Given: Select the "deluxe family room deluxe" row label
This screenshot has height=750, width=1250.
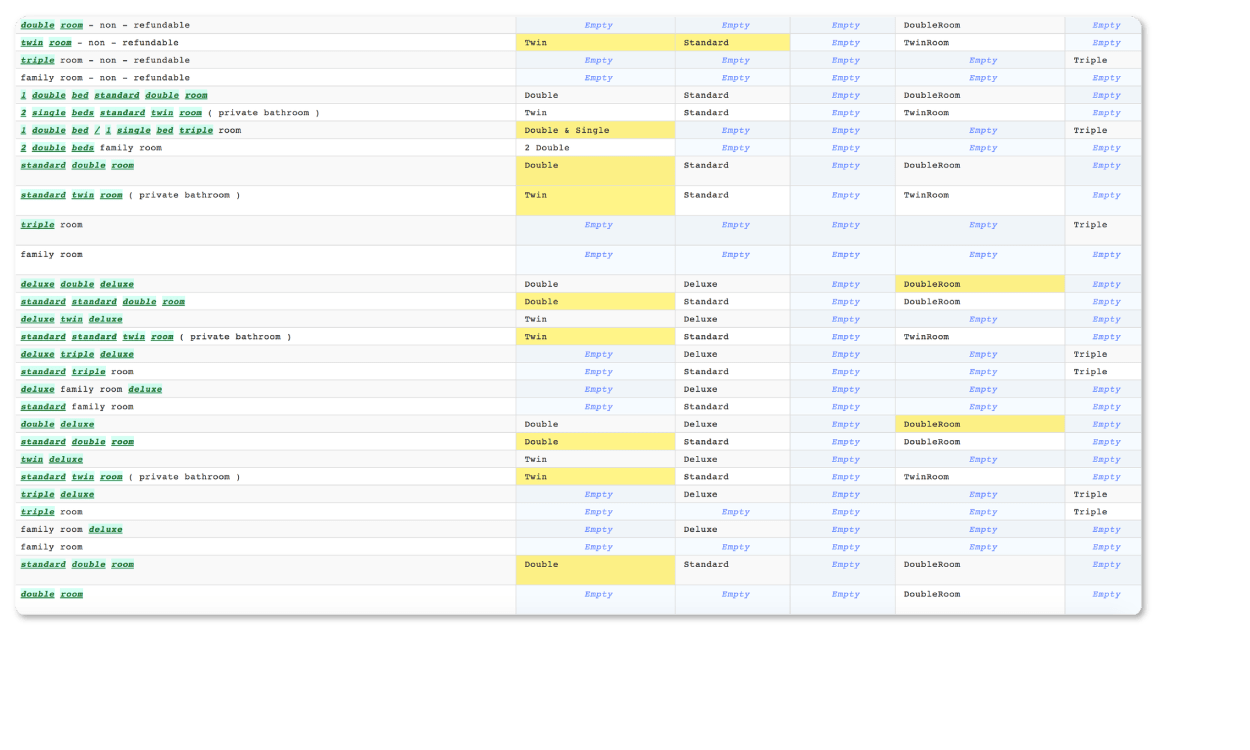Looking at the screenshot, I should 91,389.
